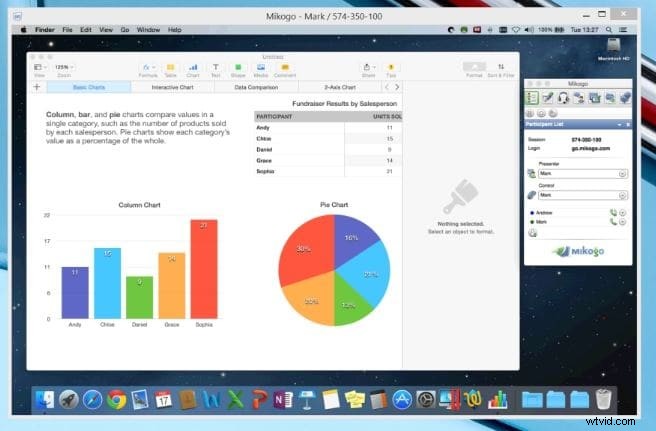
Task: Switch to Basic Charts sheet tab
Action: click(89, 87)
